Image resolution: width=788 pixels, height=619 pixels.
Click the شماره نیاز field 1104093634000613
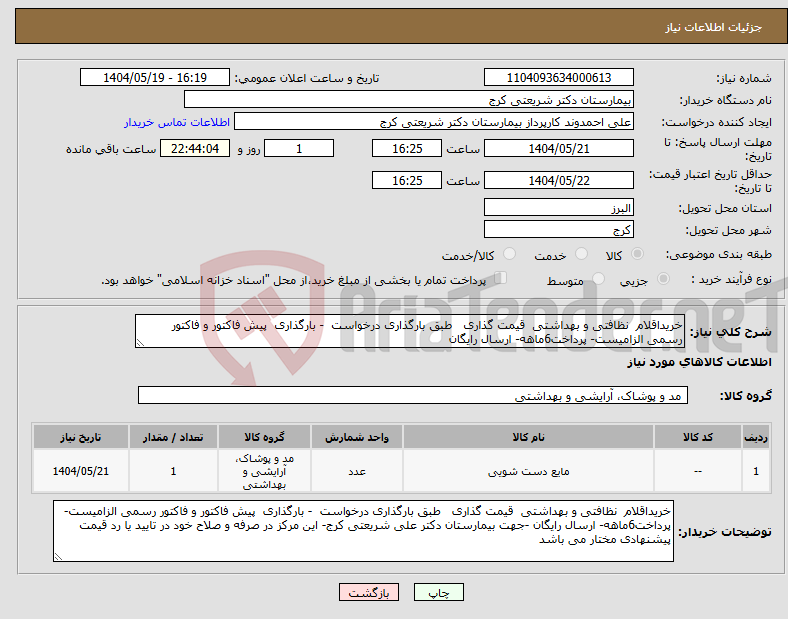pos(558,77)
